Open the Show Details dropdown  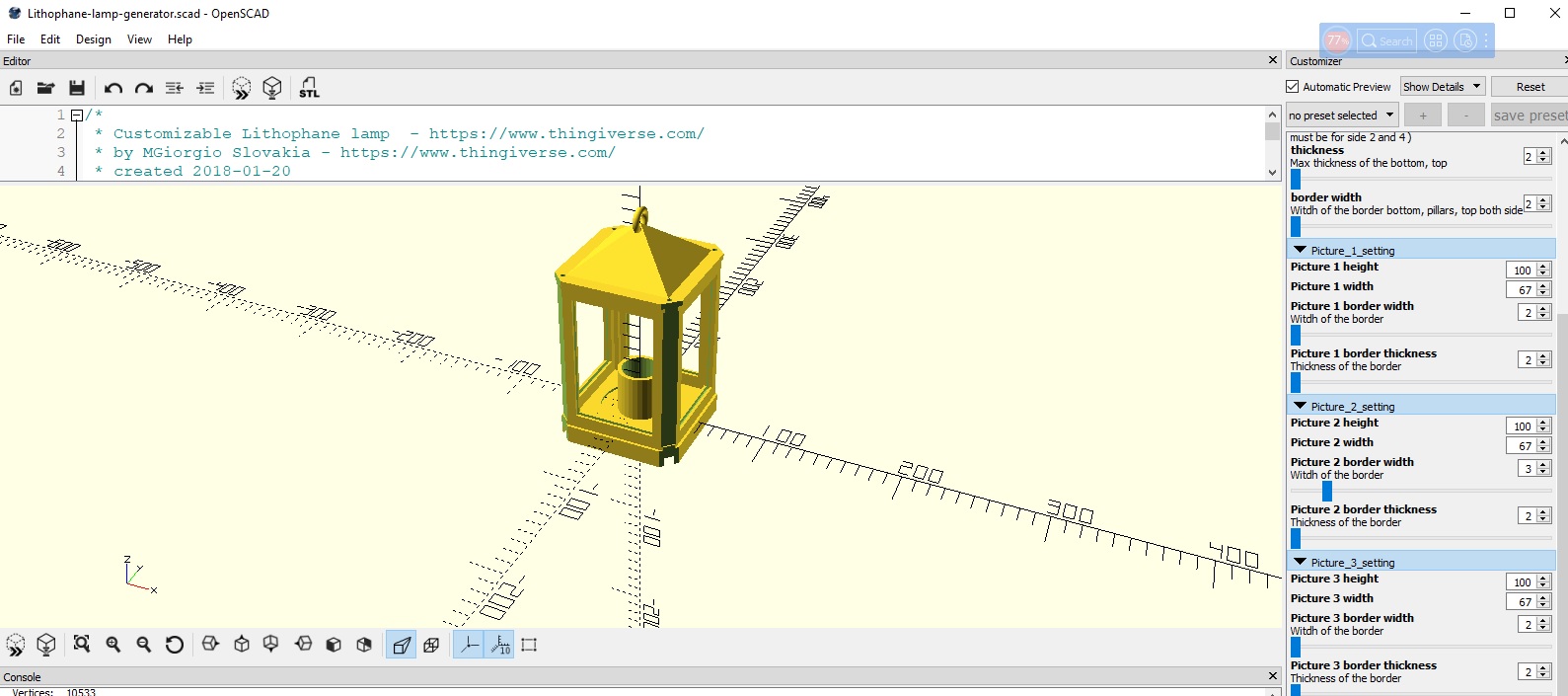(1442, 87)
